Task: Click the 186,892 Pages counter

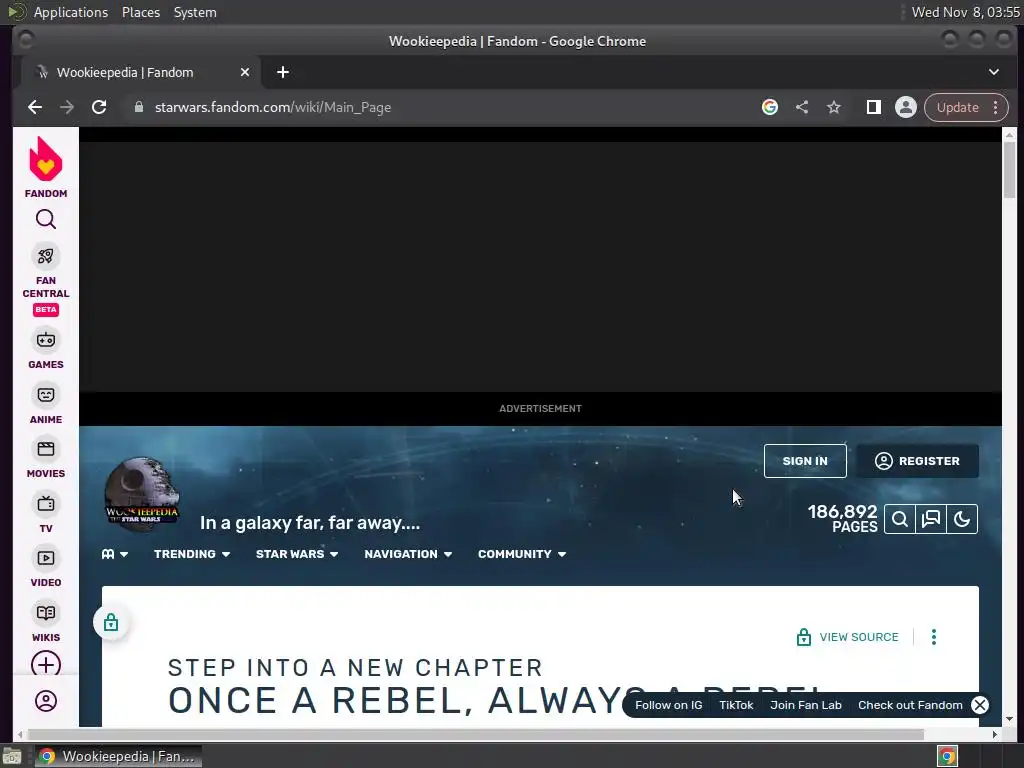Action: 842,519
